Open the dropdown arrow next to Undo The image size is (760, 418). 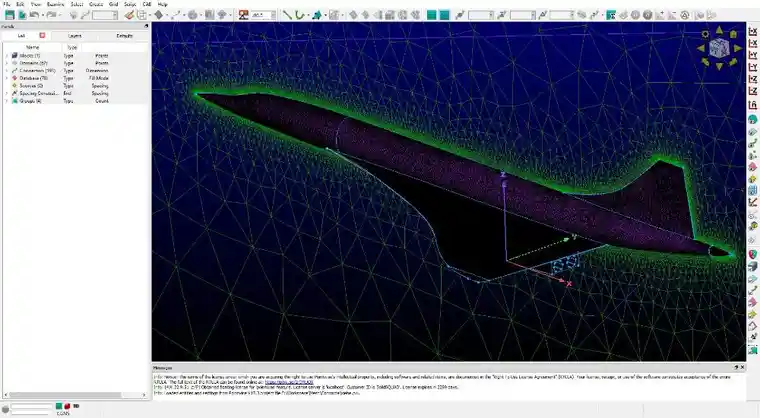42,16
